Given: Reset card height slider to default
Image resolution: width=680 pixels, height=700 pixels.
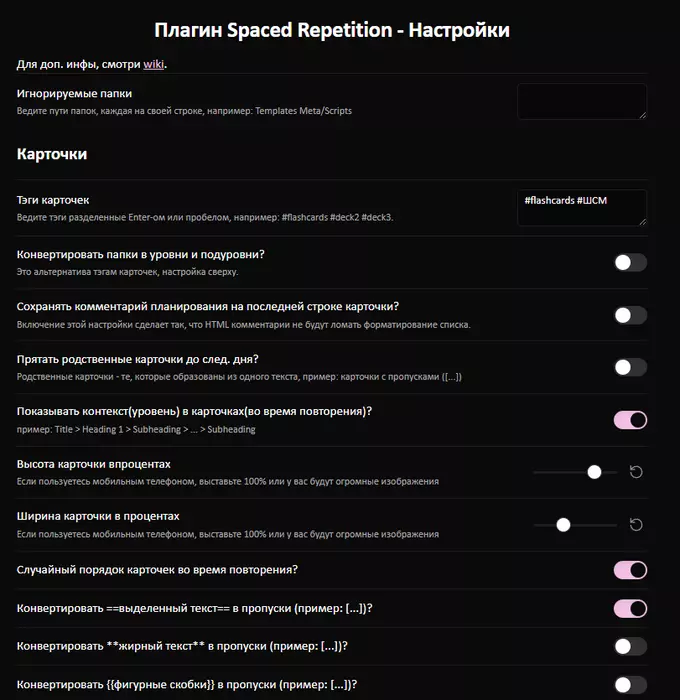Looking at the screenshot, I should [636, 472].
